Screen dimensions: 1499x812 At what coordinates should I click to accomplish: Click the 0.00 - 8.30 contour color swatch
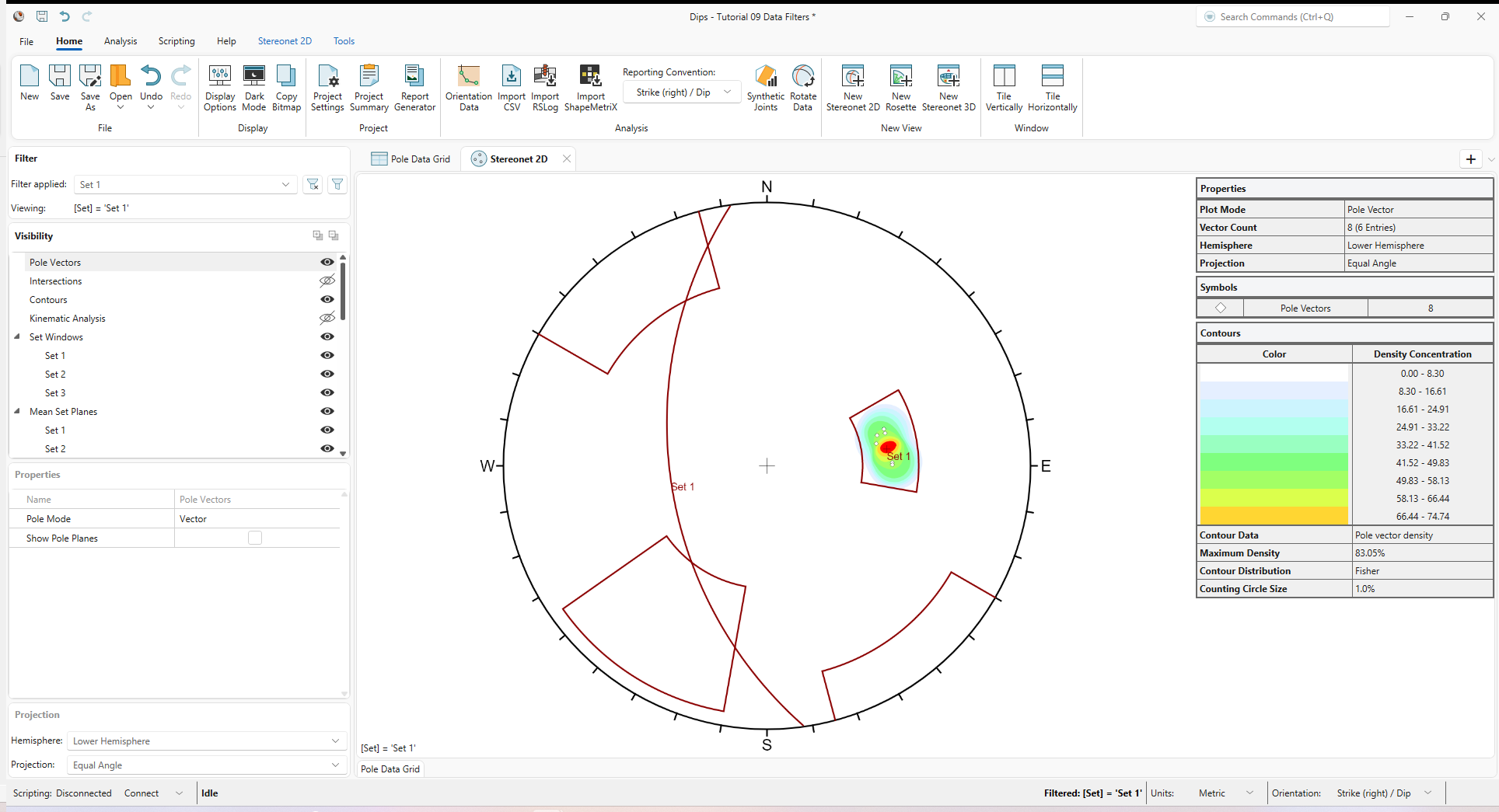[x=1273, y=373]
